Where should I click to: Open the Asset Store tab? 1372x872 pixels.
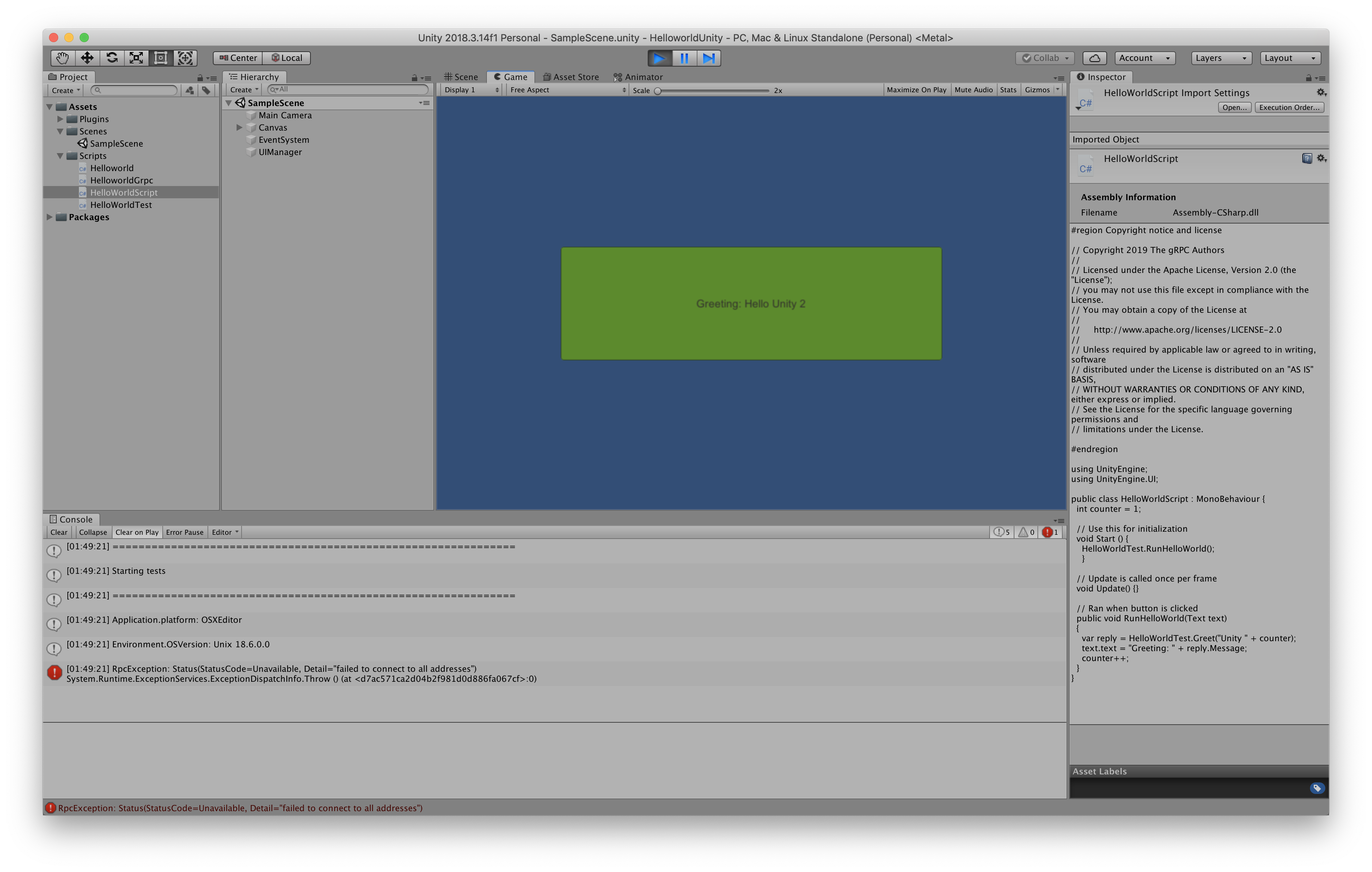[x=570, y=77]
